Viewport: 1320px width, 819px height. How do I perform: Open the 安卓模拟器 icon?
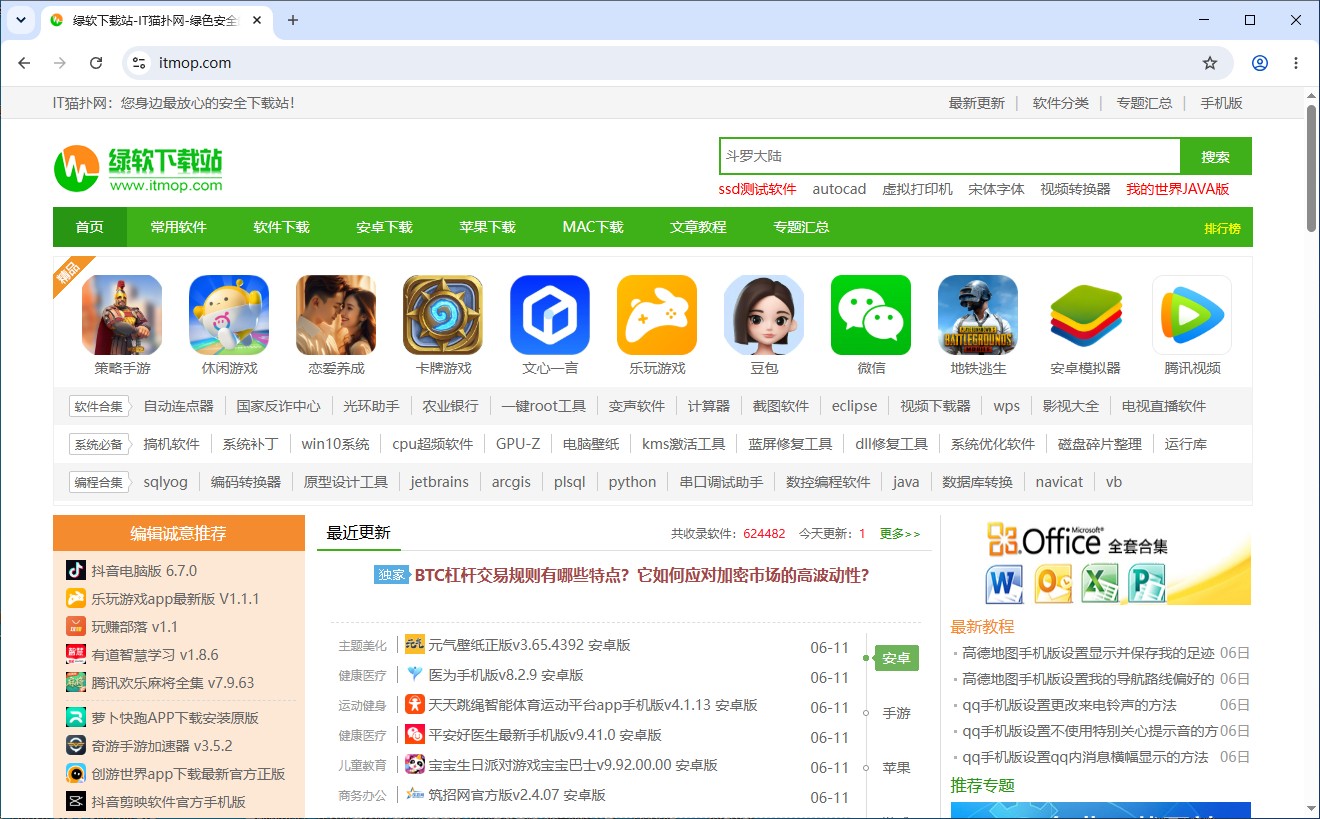(x=1085, y=315)
